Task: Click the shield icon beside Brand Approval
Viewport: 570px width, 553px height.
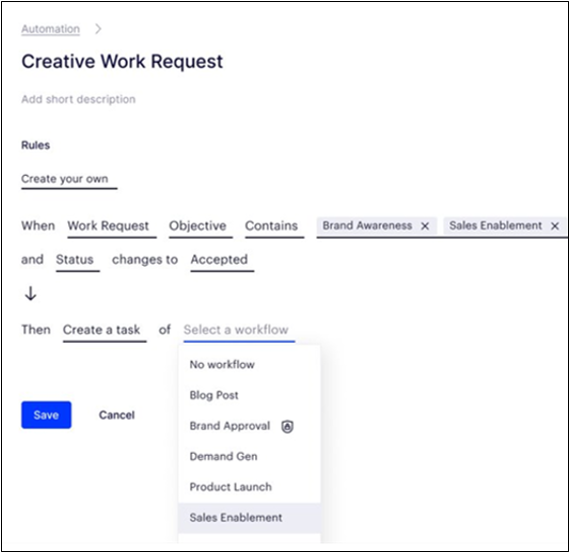Action: point(287,426)
